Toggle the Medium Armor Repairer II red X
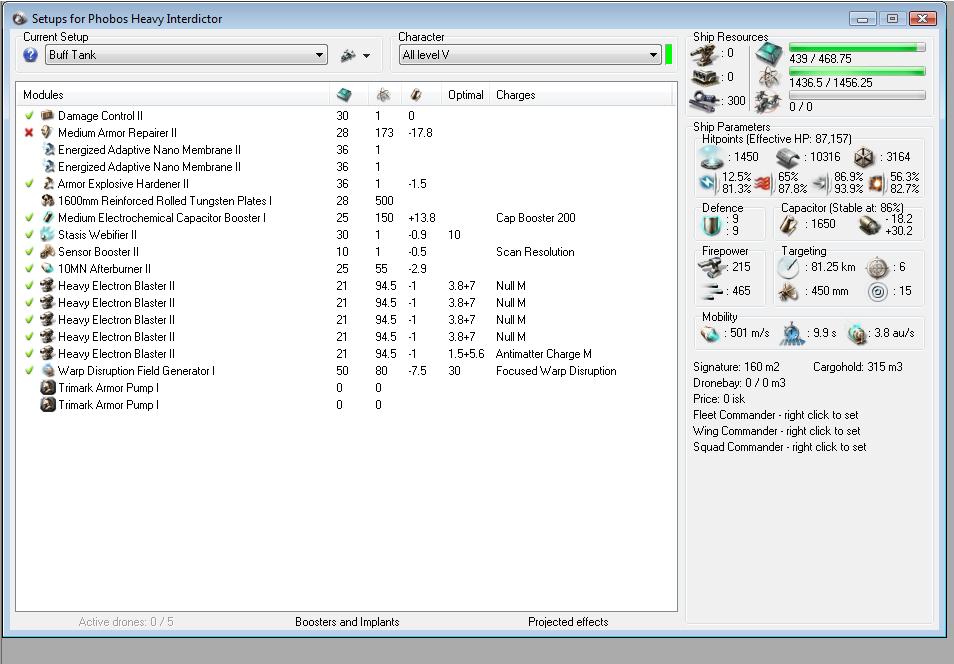This screenshot has width=954, height=664. pyautogui.click(x=29, y=133)
